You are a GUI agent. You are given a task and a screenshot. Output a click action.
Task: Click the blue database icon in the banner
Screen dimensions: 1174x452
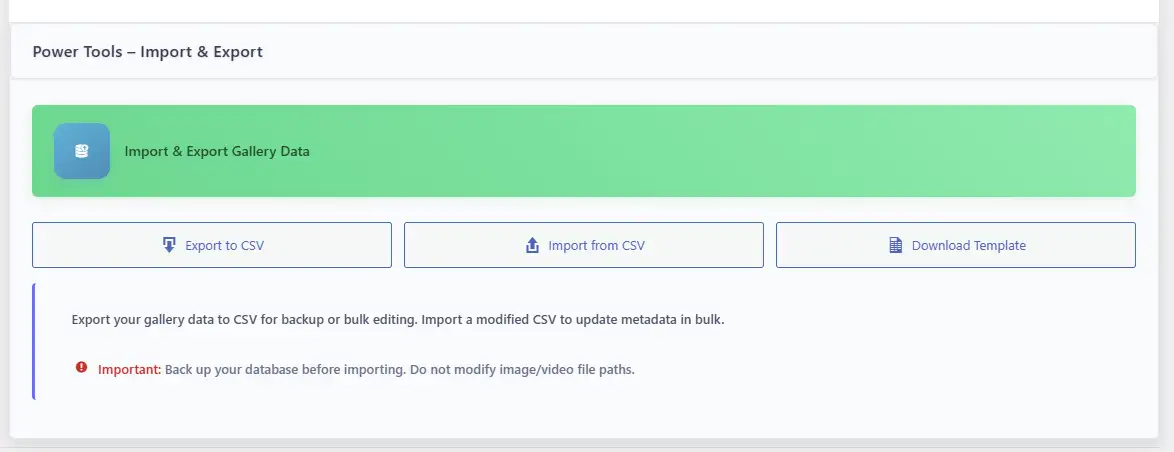click(82, 151)
